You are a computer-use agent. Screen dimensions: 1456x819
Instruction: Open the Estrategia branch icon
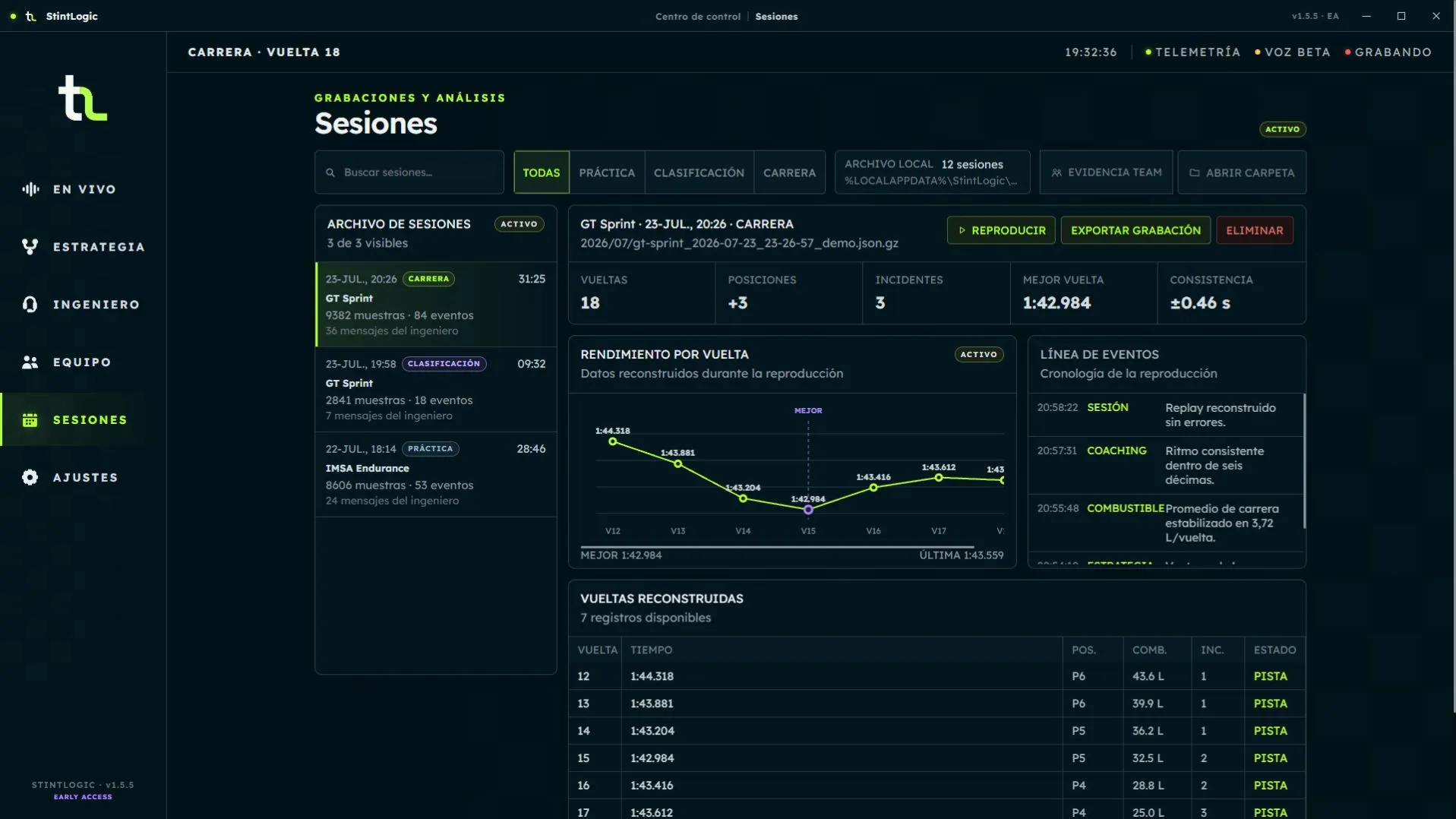[x=30, y=247]
